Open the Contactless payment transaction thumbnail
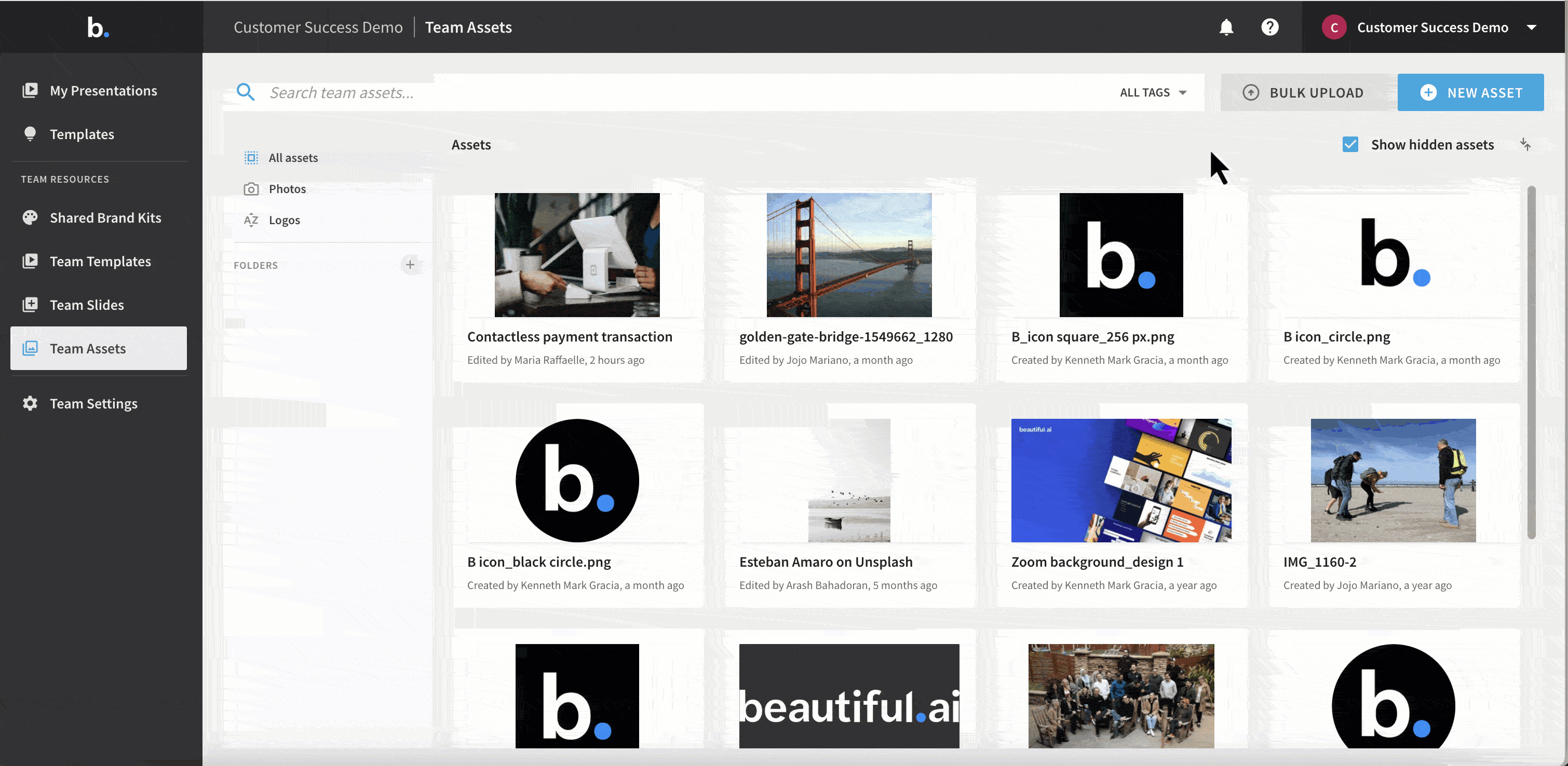Viewport: 1568px width, 766px height. point(577,255)
